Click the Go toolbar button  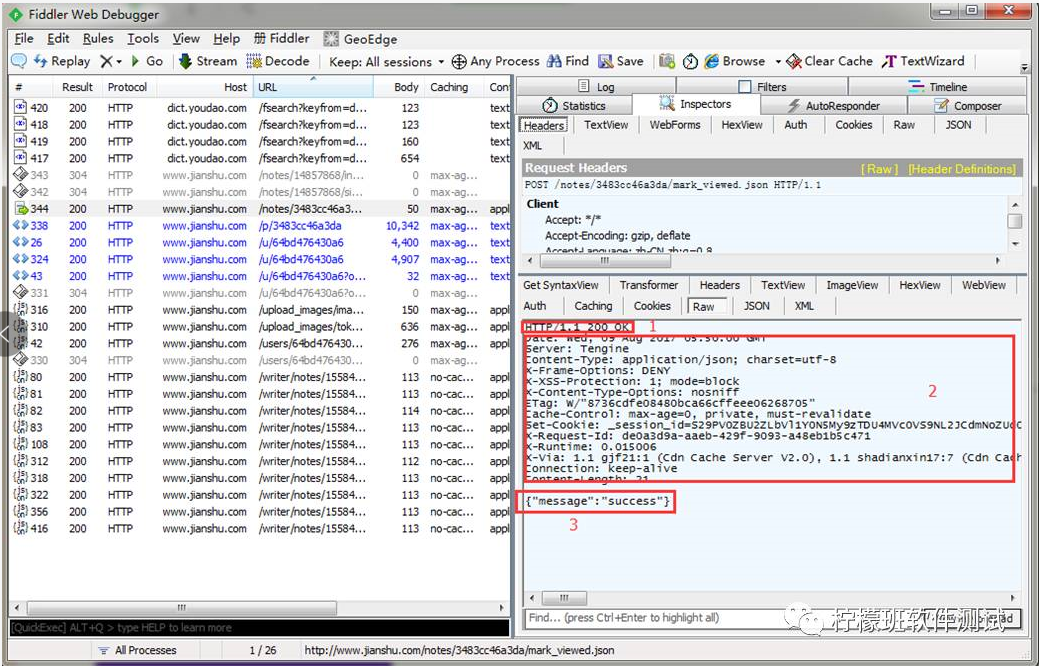[x=146, y=62]
